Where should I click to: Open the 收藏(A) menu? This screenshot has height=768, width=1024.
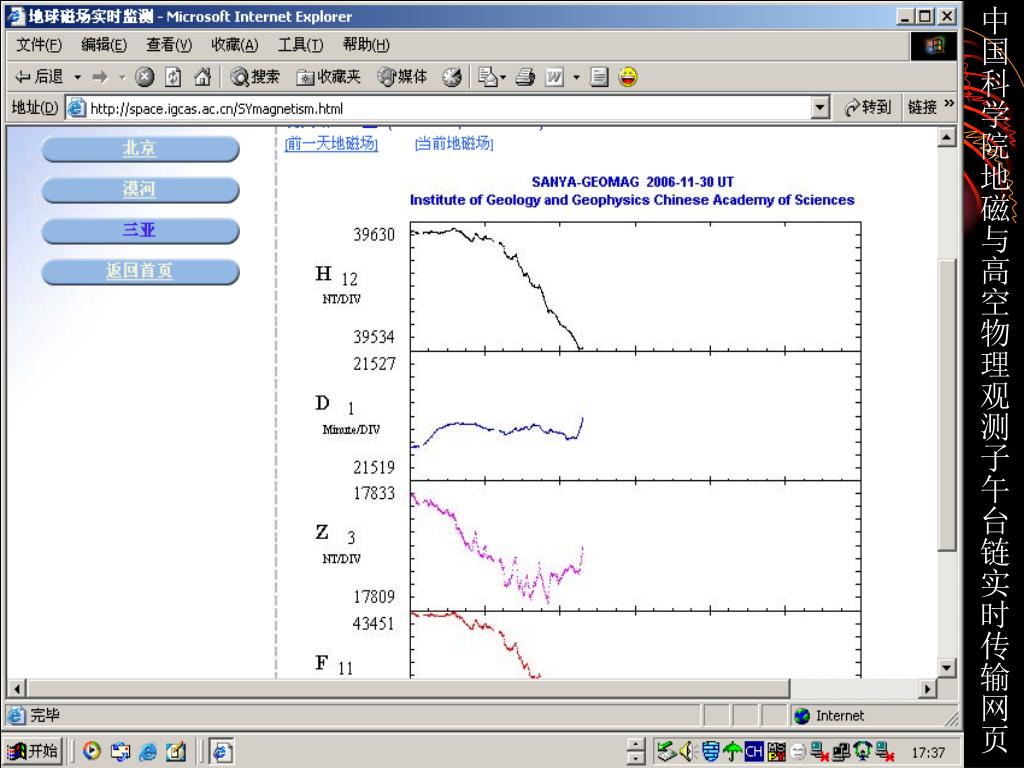coord(234,44)
